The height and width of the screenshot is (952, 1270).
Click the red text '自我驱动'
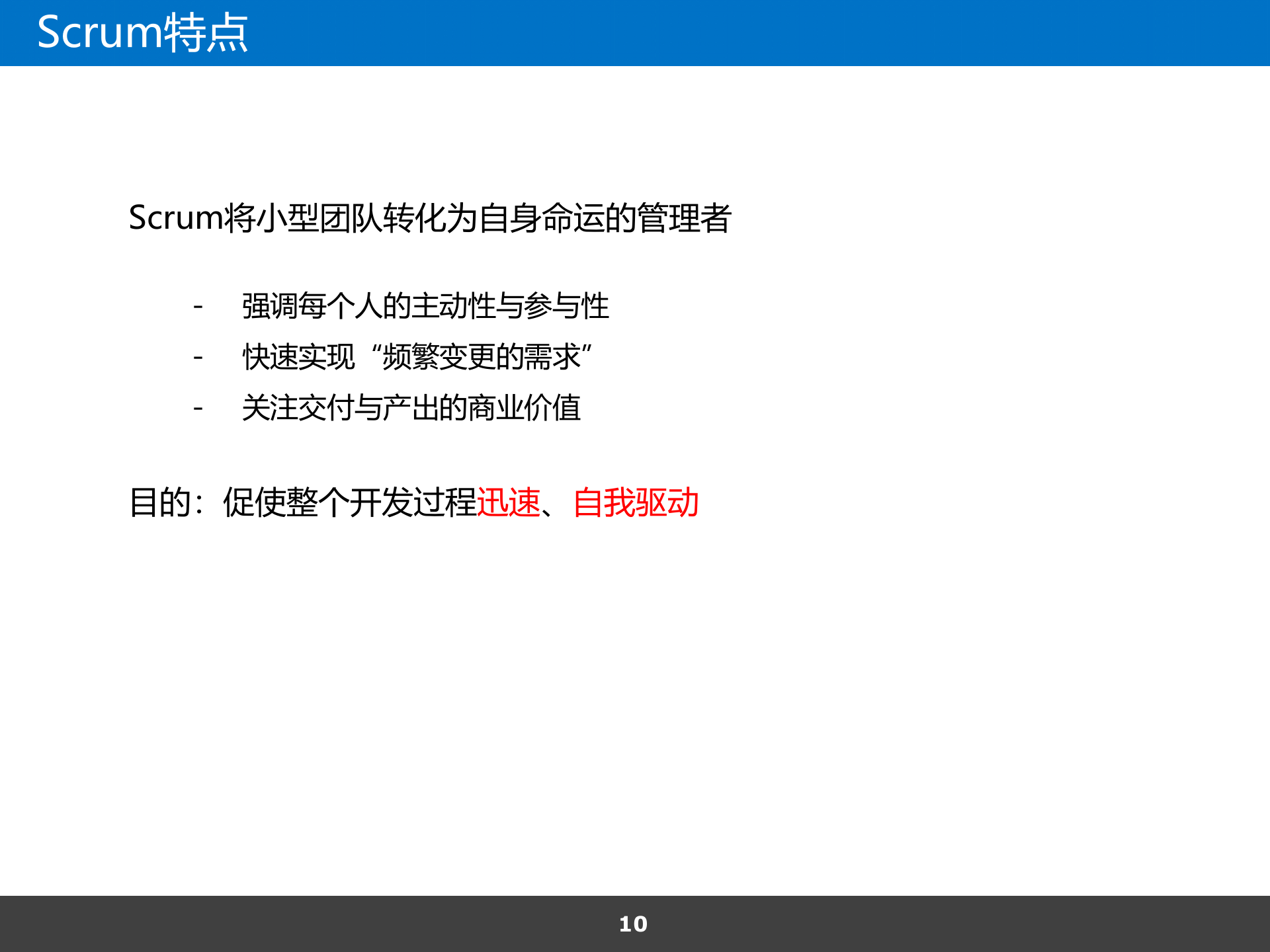(637, 504)
